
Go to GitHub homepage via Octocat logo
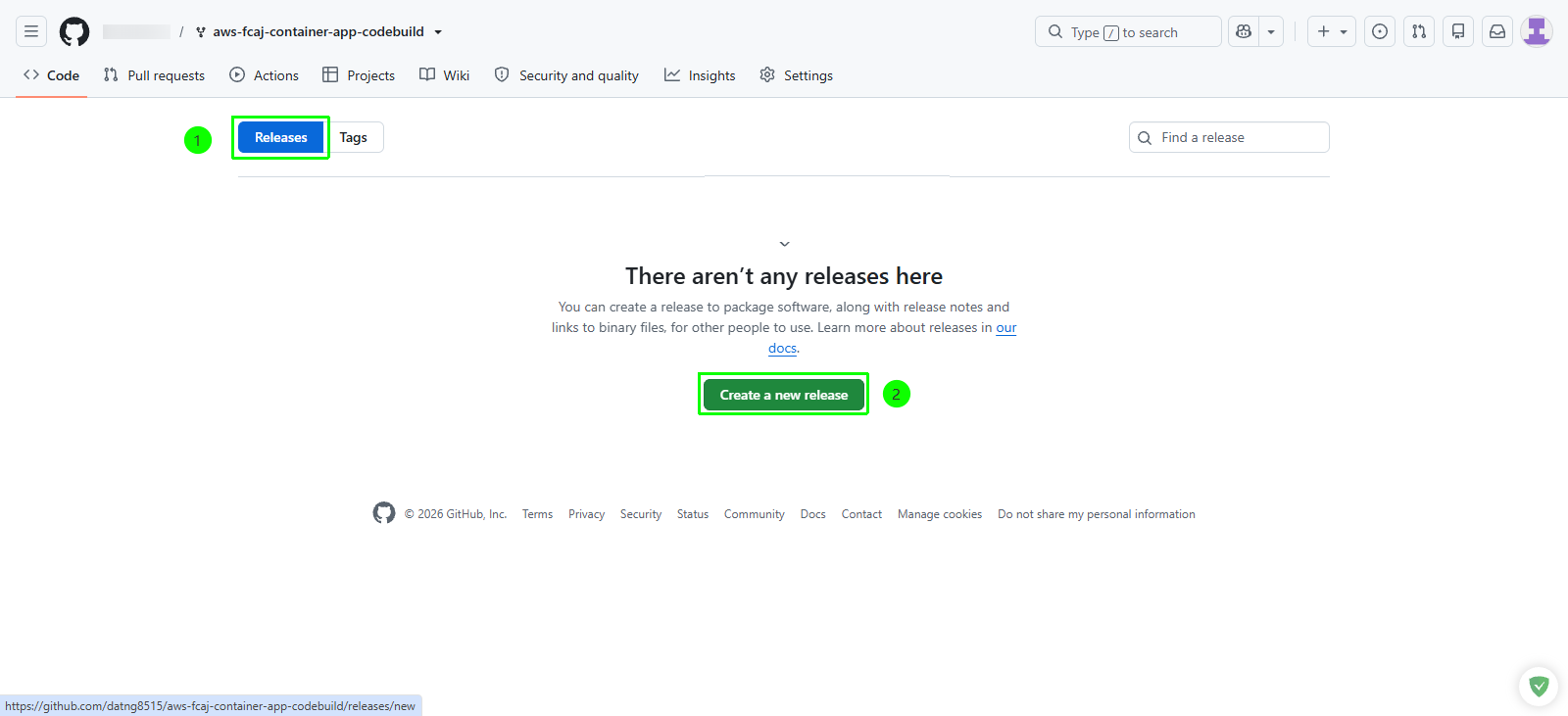(x=74, y=31)
